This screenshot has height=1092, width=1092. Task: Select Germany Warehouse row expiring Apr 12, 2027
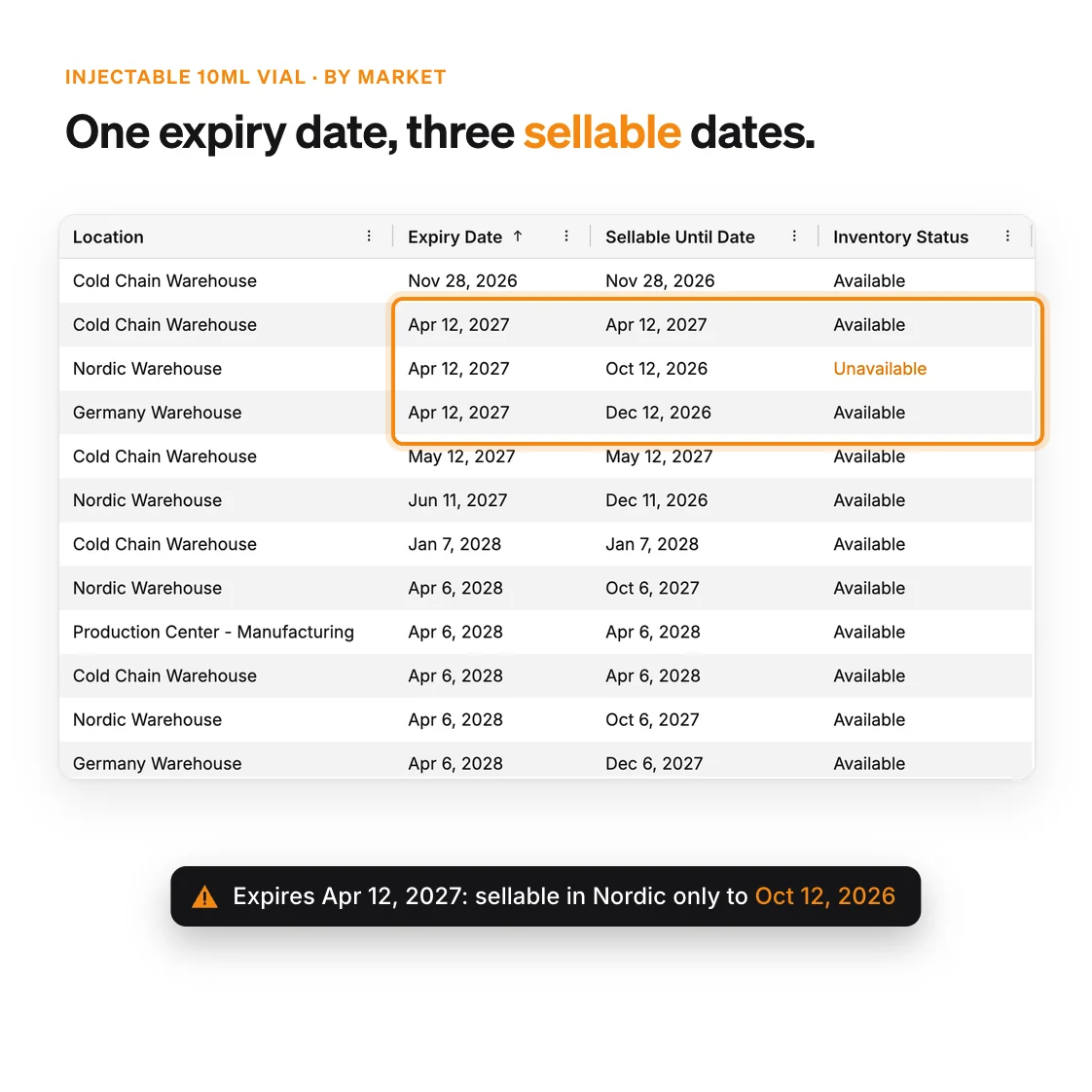[546, 413]
